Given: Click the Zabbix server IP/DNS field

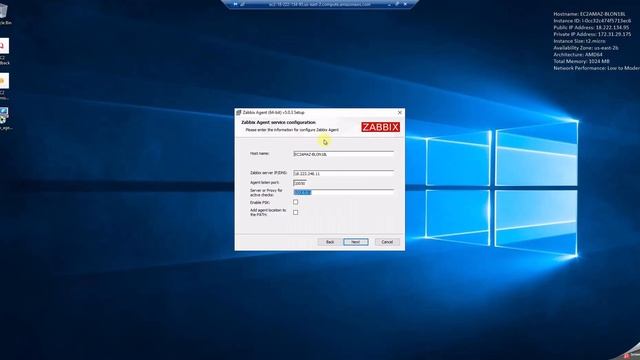Looking at the screenshot, I should [343, 173].
